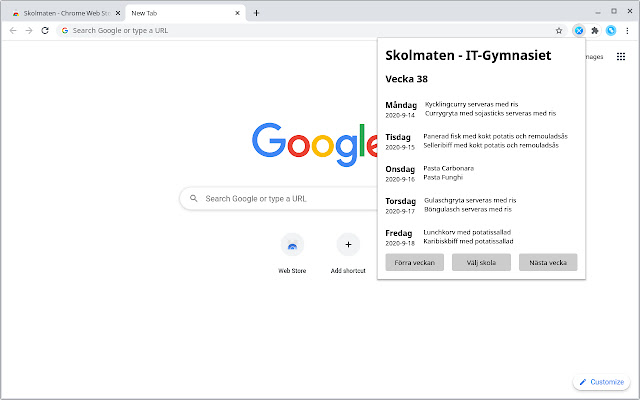640x400 pixels.
Task: Open the Web Store shortcut
Action: pyautogui.click(x=292, y=253)
